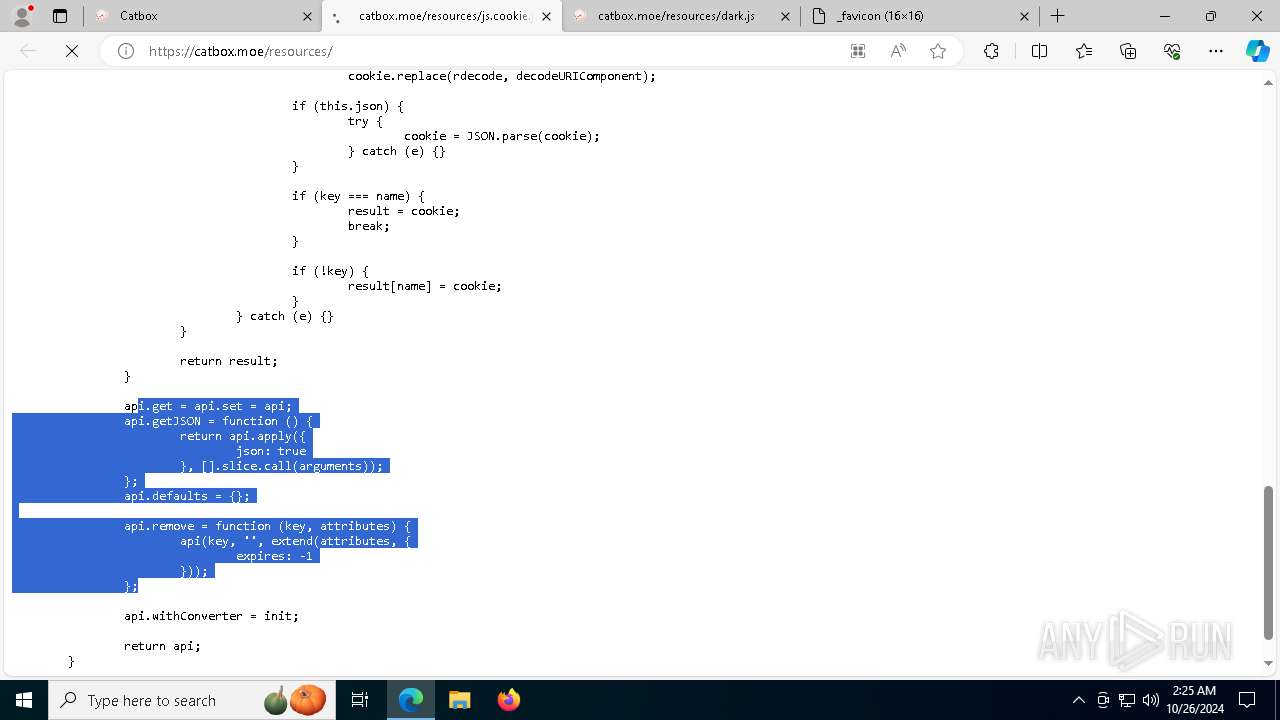Click the 'return api;' line
Viewport: 1280px width, 720px height.
coord(162,646)
